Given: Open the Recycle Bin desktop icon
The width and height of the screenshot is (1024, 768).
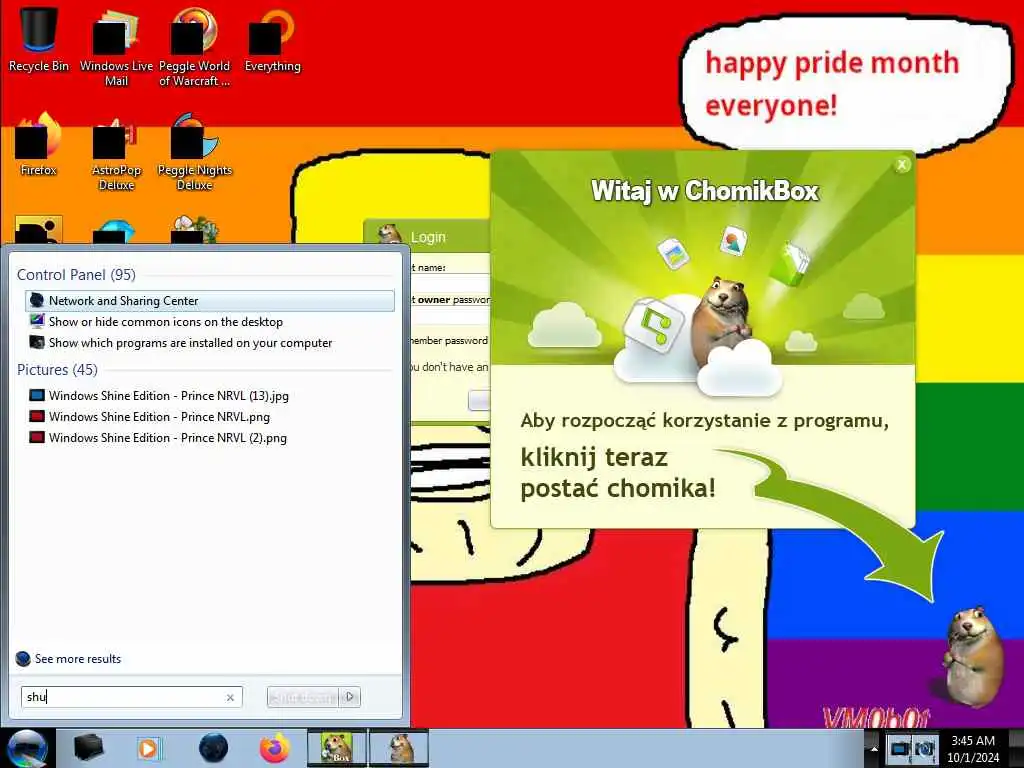Looking at the screenshot, I should point(39,39).
